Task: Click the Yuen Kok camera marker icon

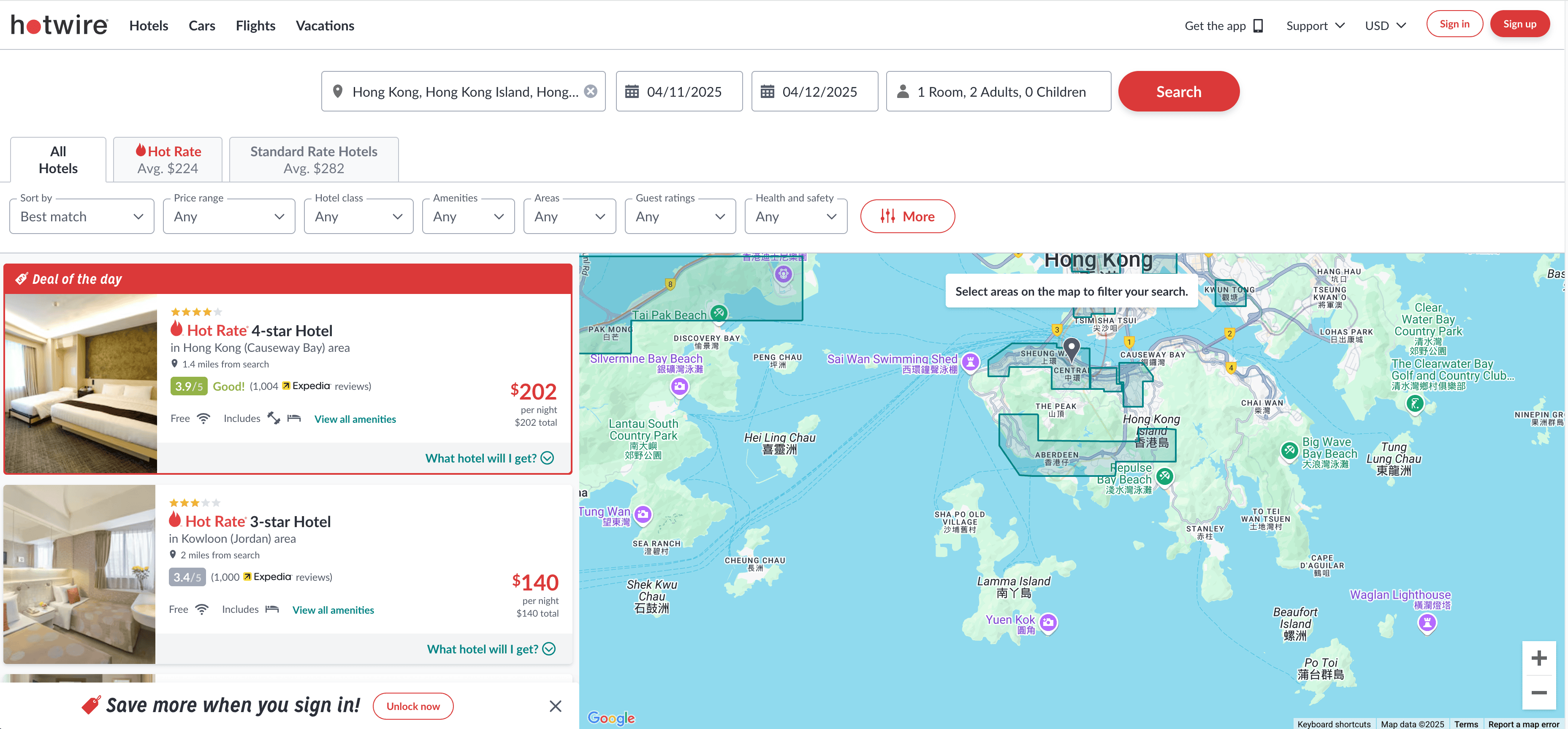Action: pos(1047,622)
